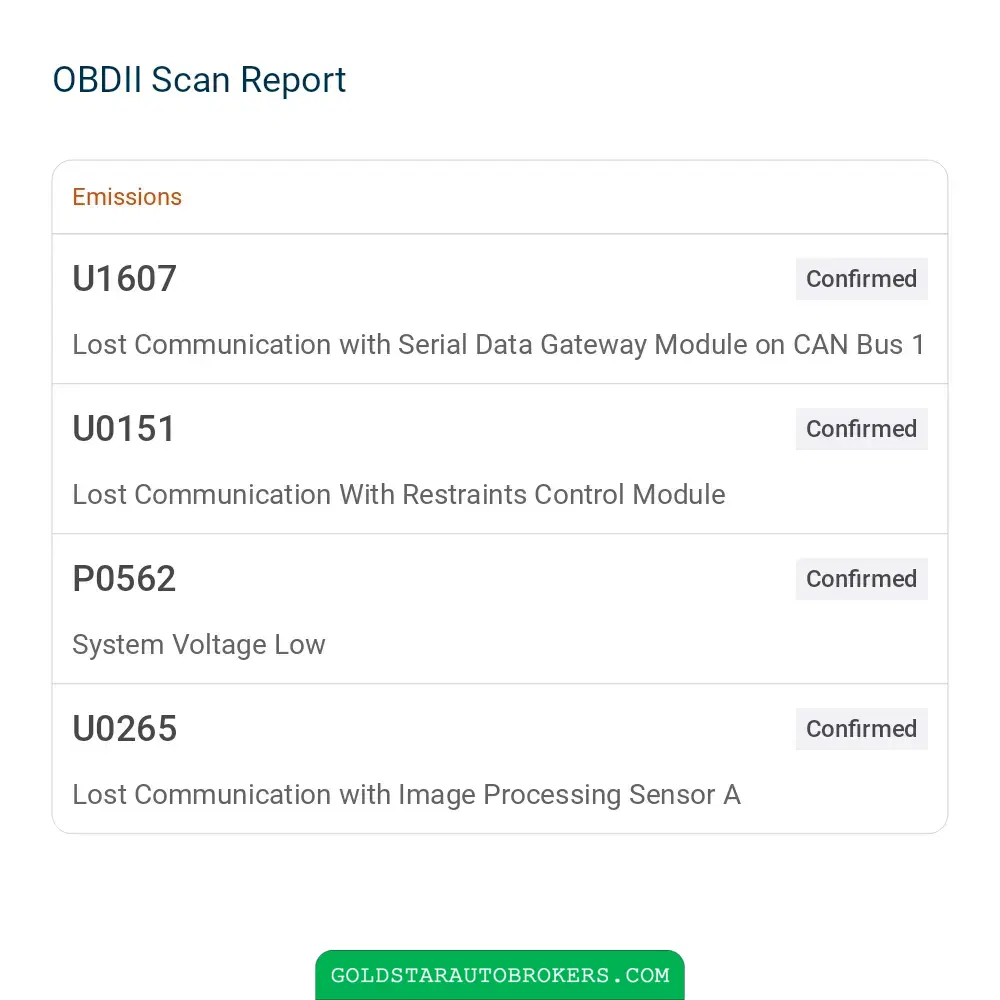Viewport: 1000px width, 1000px height.
Task: Open trouble code U0265
Action: coord(124,728)
